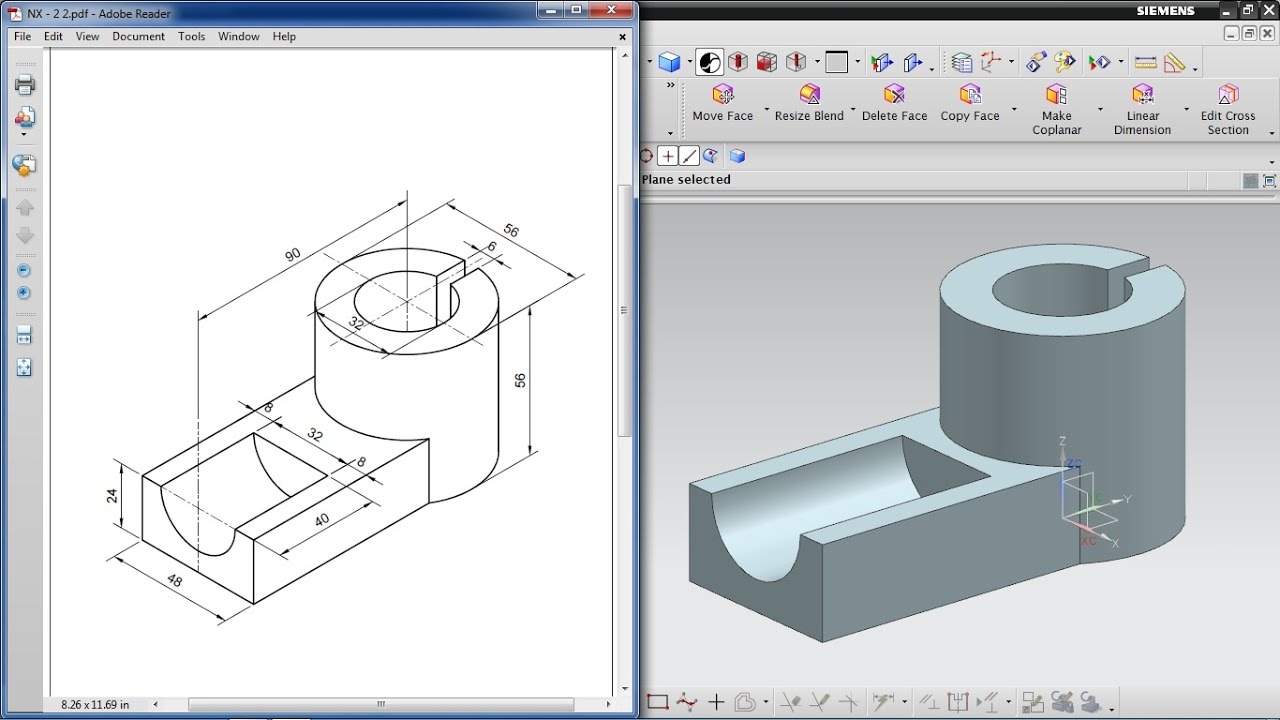Open dropdown arrow beside the Offset Curve tool
This screenshot has height=720, width=1280.
tap(765, 703)
